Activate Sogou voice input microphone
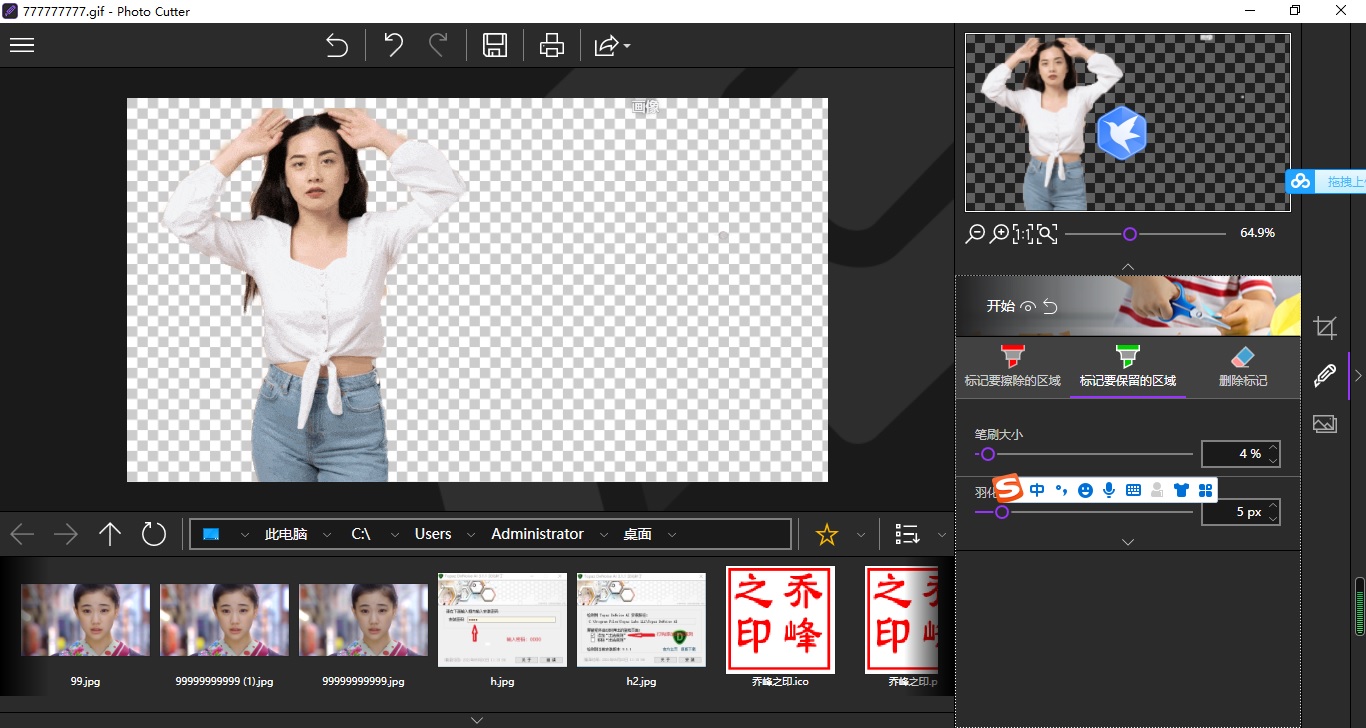 [1109, 490]
